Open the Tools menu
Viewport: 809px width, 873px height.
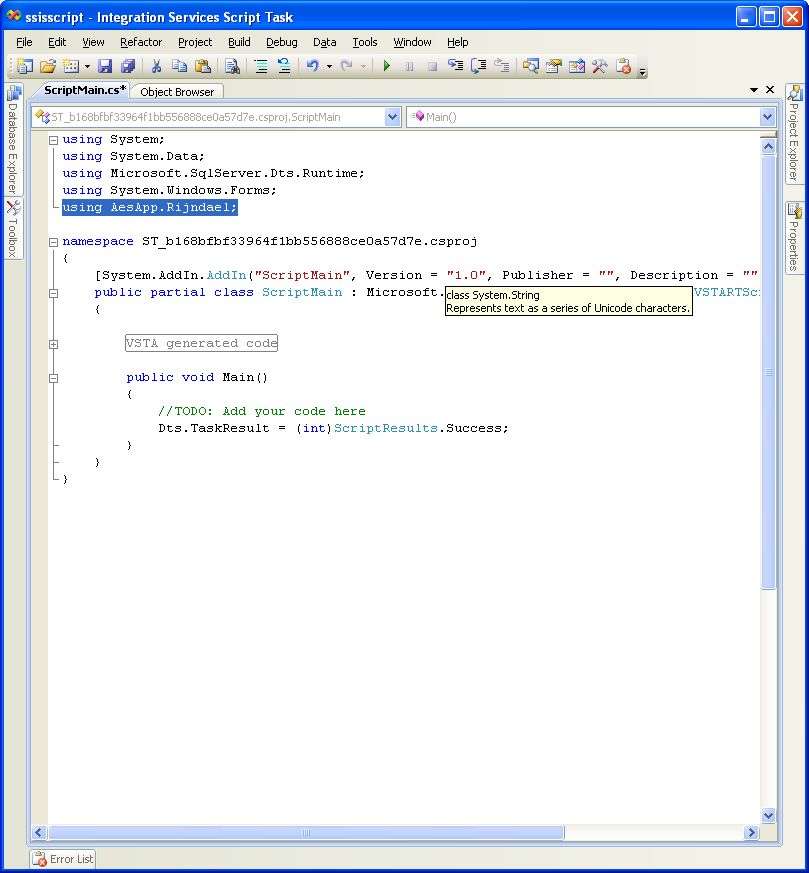pos(365,42)
